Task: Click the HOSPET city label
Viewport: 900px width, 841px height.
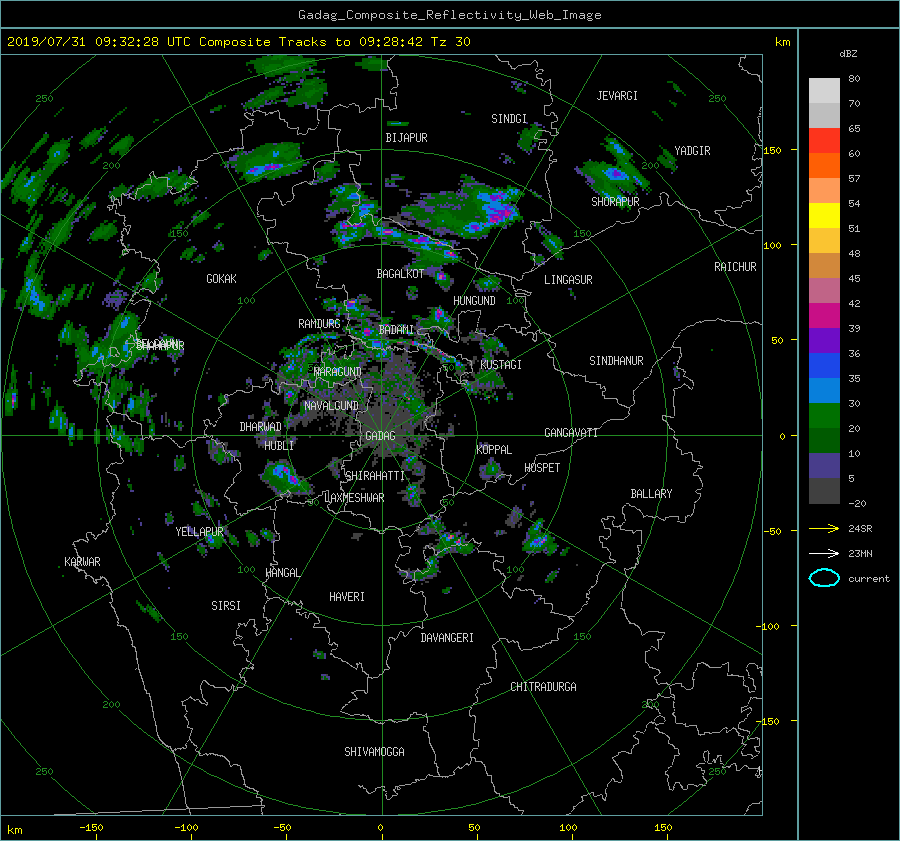Action: click(x=542, y=468)
